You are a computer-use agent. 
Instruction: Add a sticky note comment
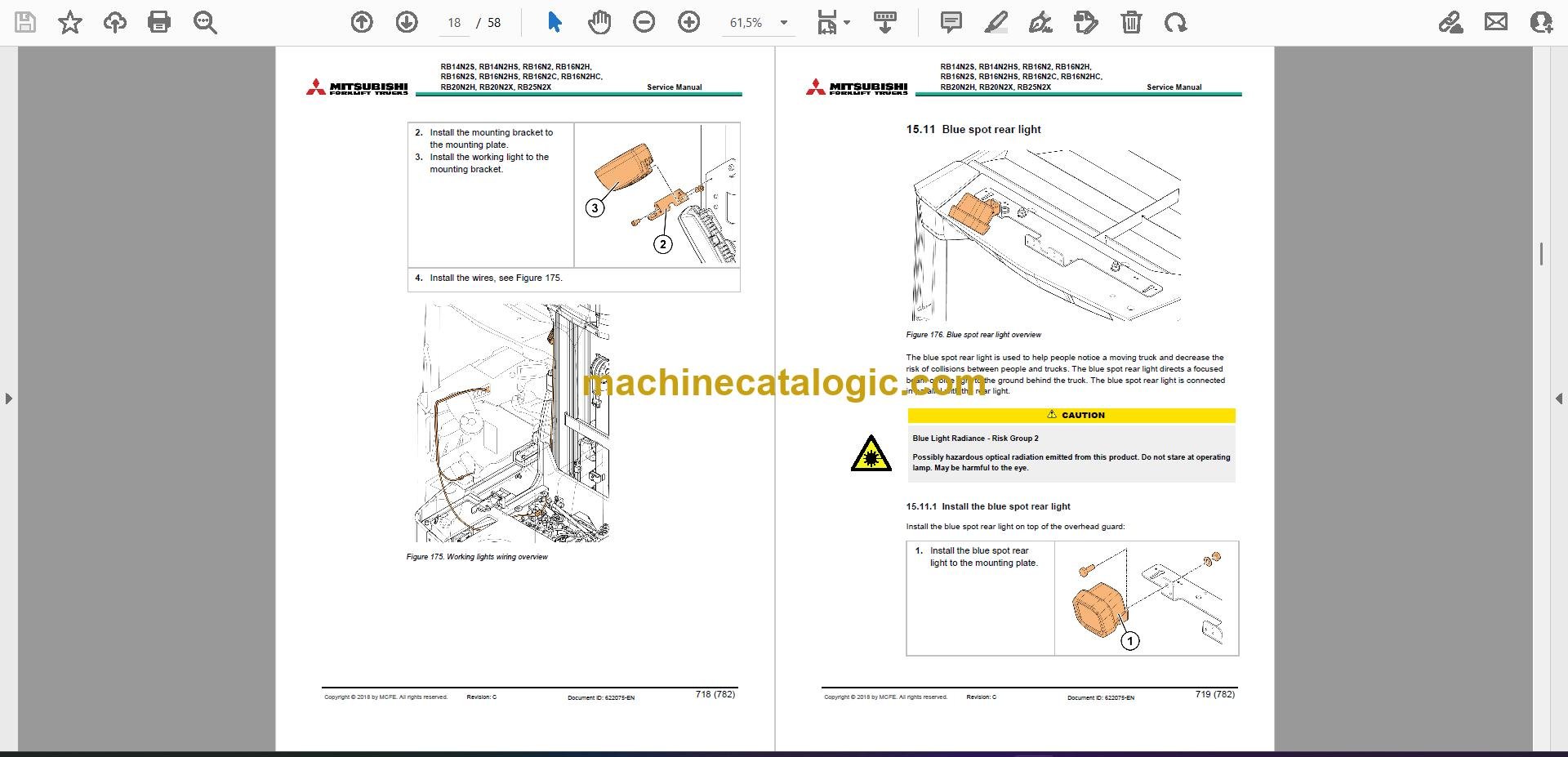pyautogui.click(x=951, y=22)
